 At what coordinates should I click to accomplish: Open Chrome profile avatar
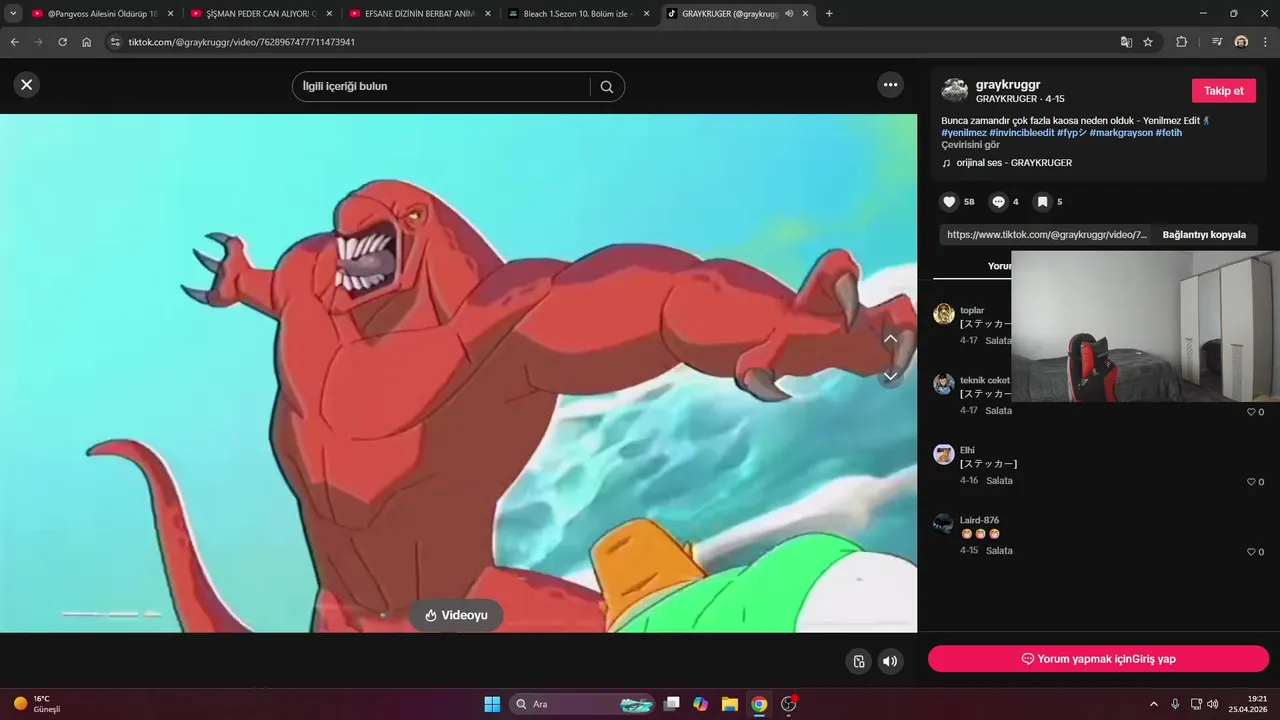(x=1241, y=42)
